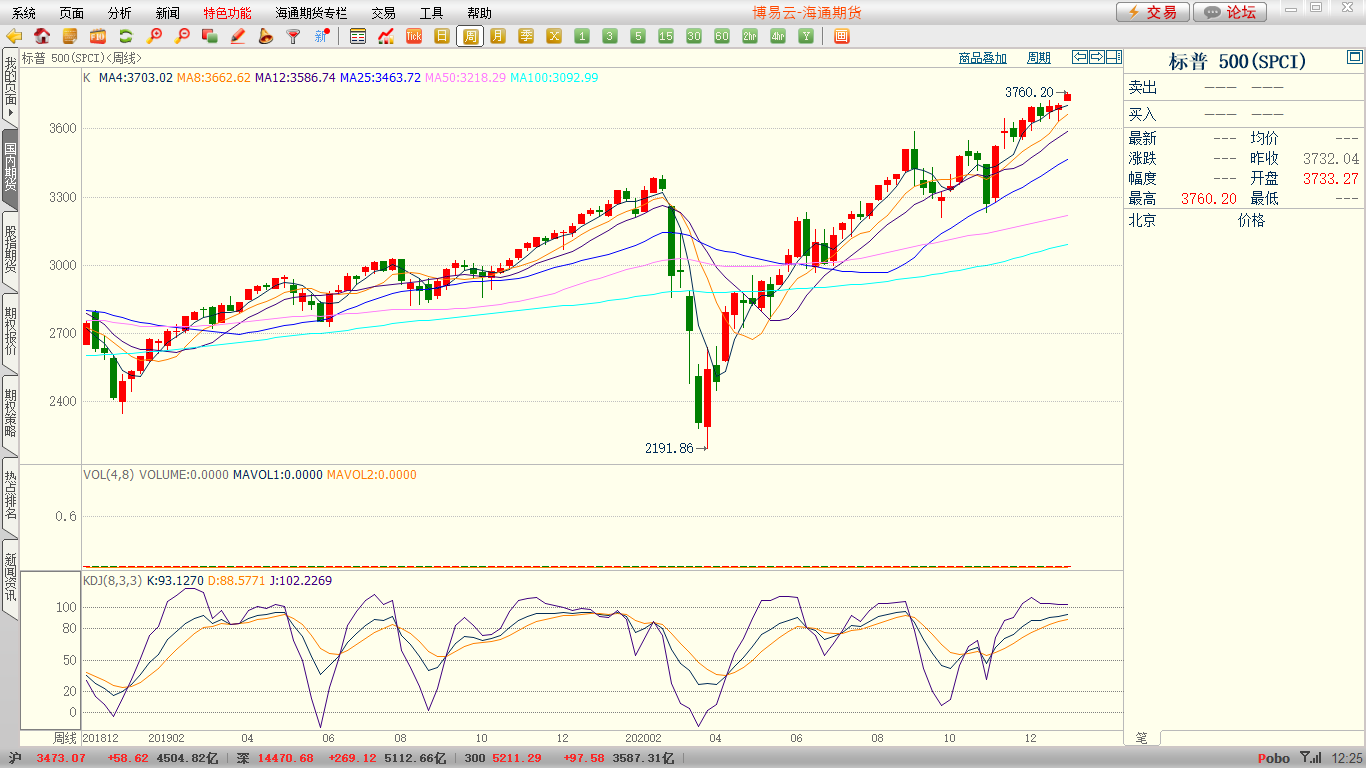Select the 1 minute period button
Screen dimensions: 1366x768
click(582, 36)
